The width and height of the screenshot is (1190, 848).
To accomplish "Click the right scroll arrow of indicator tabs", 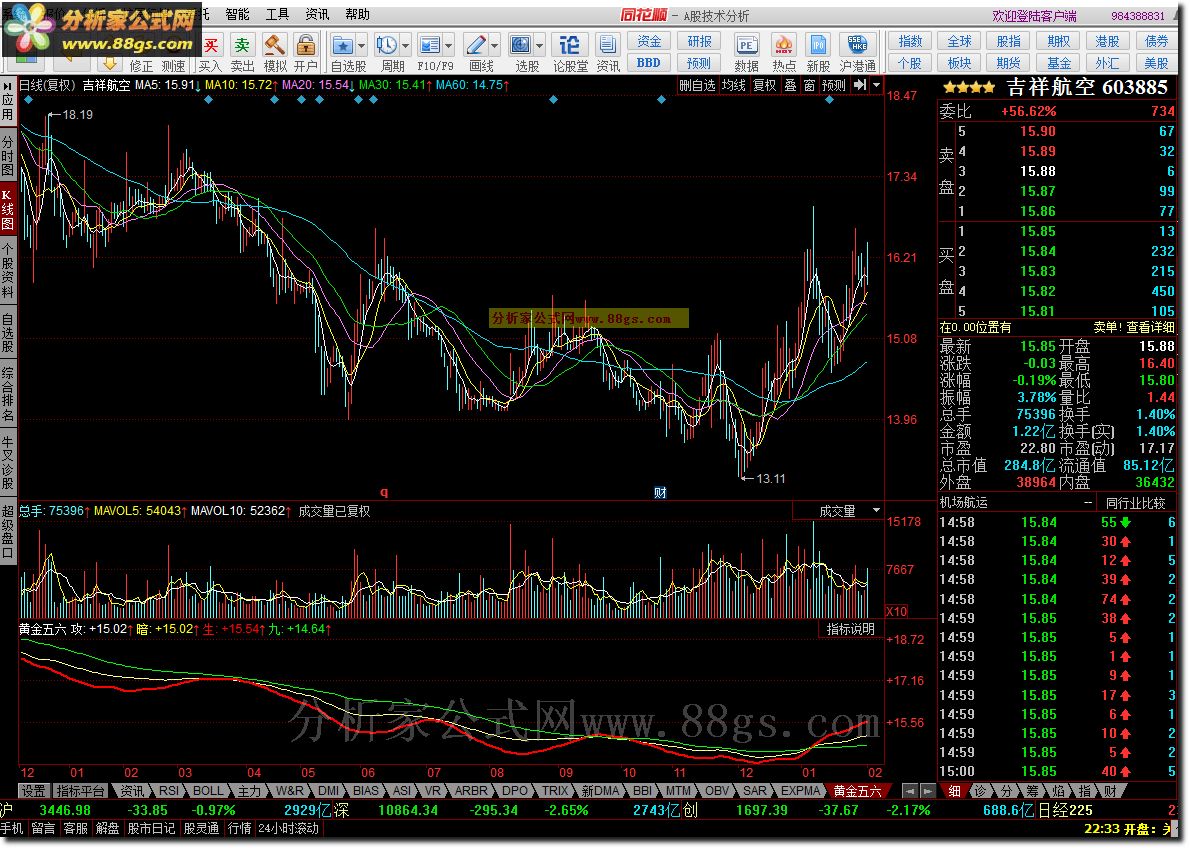I will coord(926,791).
